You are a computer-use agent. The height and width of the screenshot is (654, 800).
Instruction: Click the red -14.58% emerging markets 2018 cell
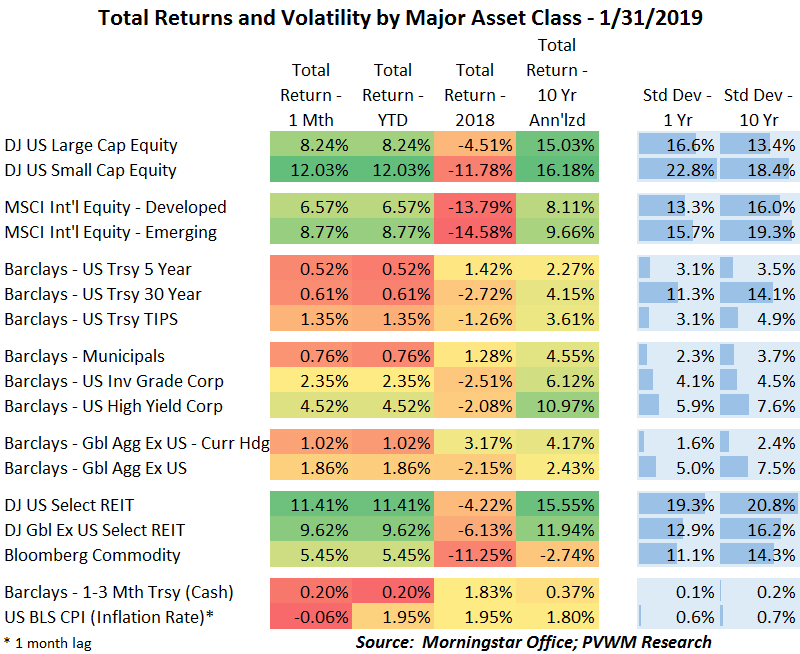475,232
